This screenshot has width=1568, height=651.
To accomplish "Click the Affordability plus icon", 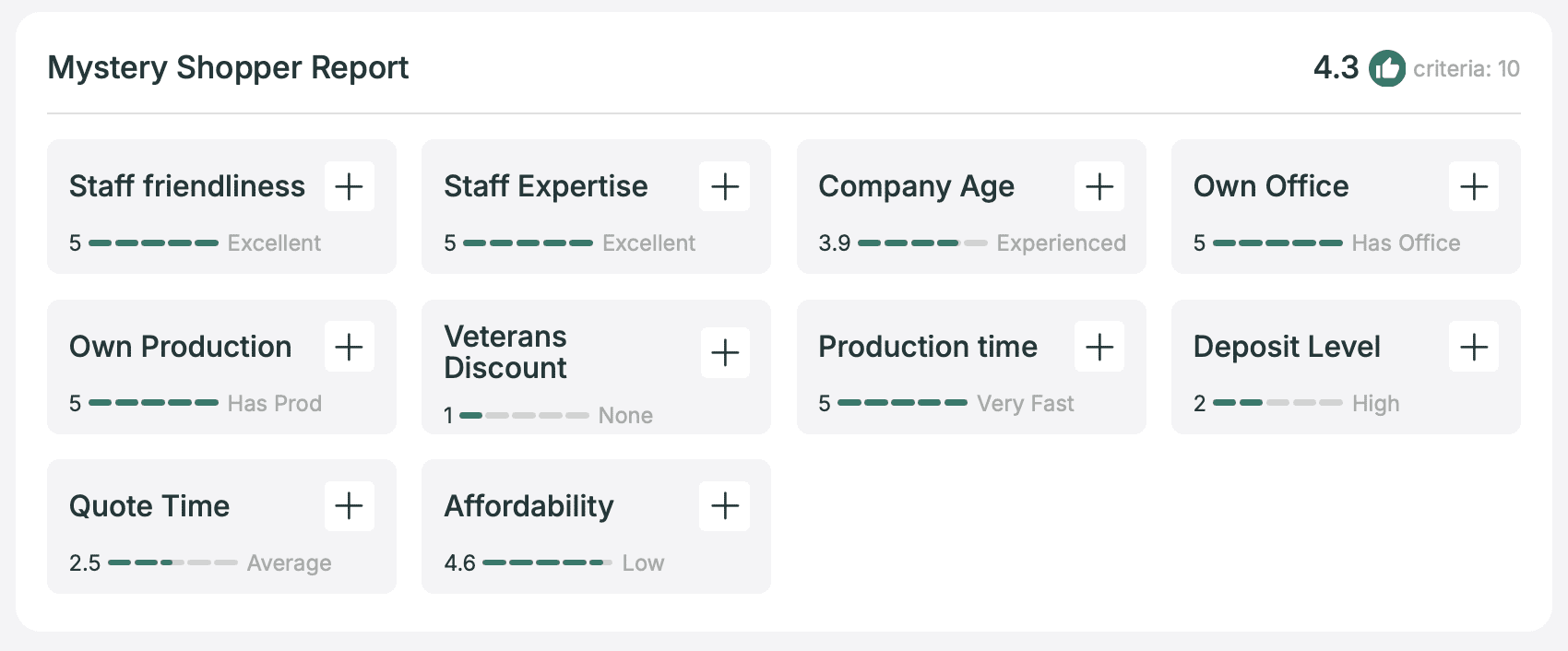I will click(x=724, y=505).
